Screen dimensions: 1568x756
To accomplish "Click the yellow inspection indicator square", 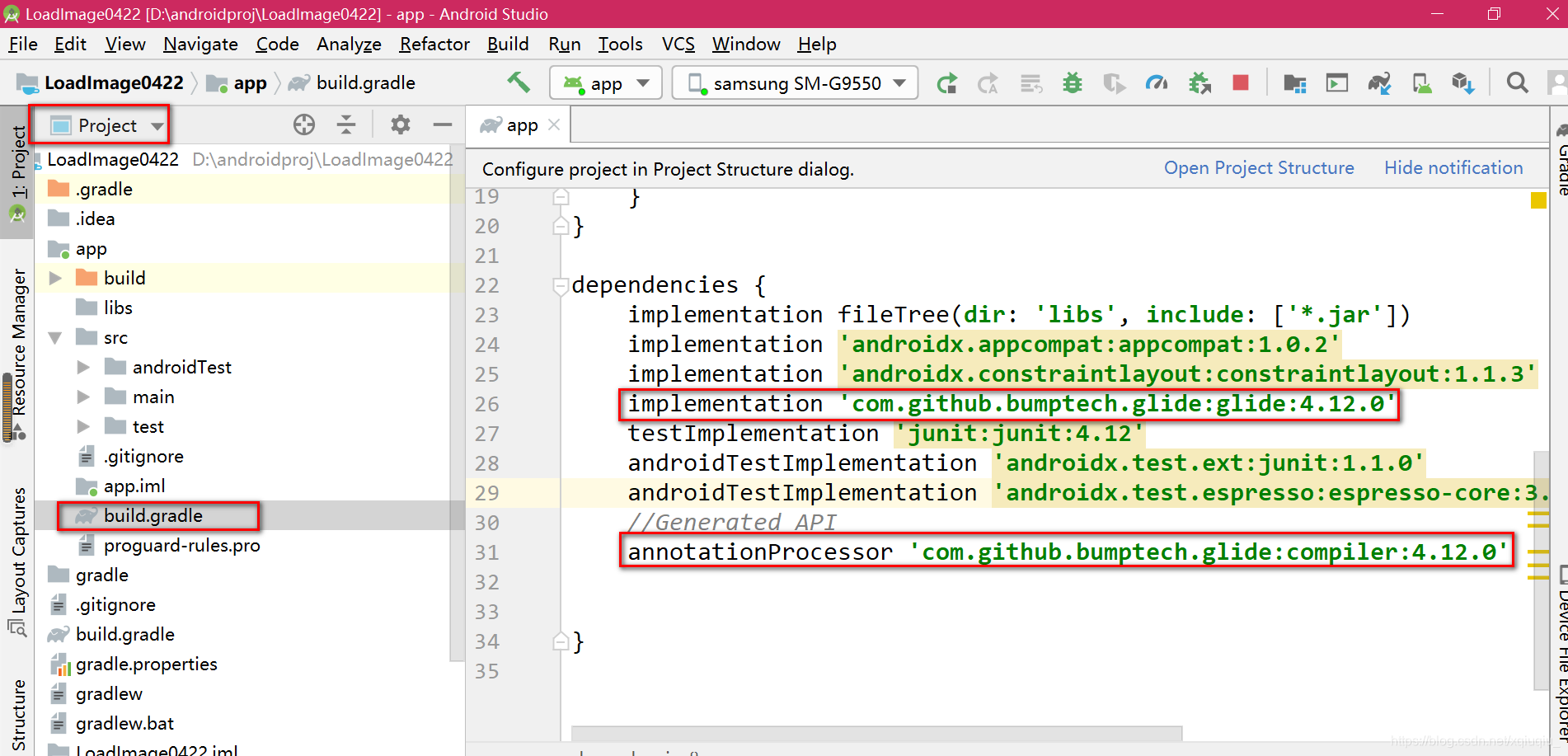I will click(x=1538, y=200).
